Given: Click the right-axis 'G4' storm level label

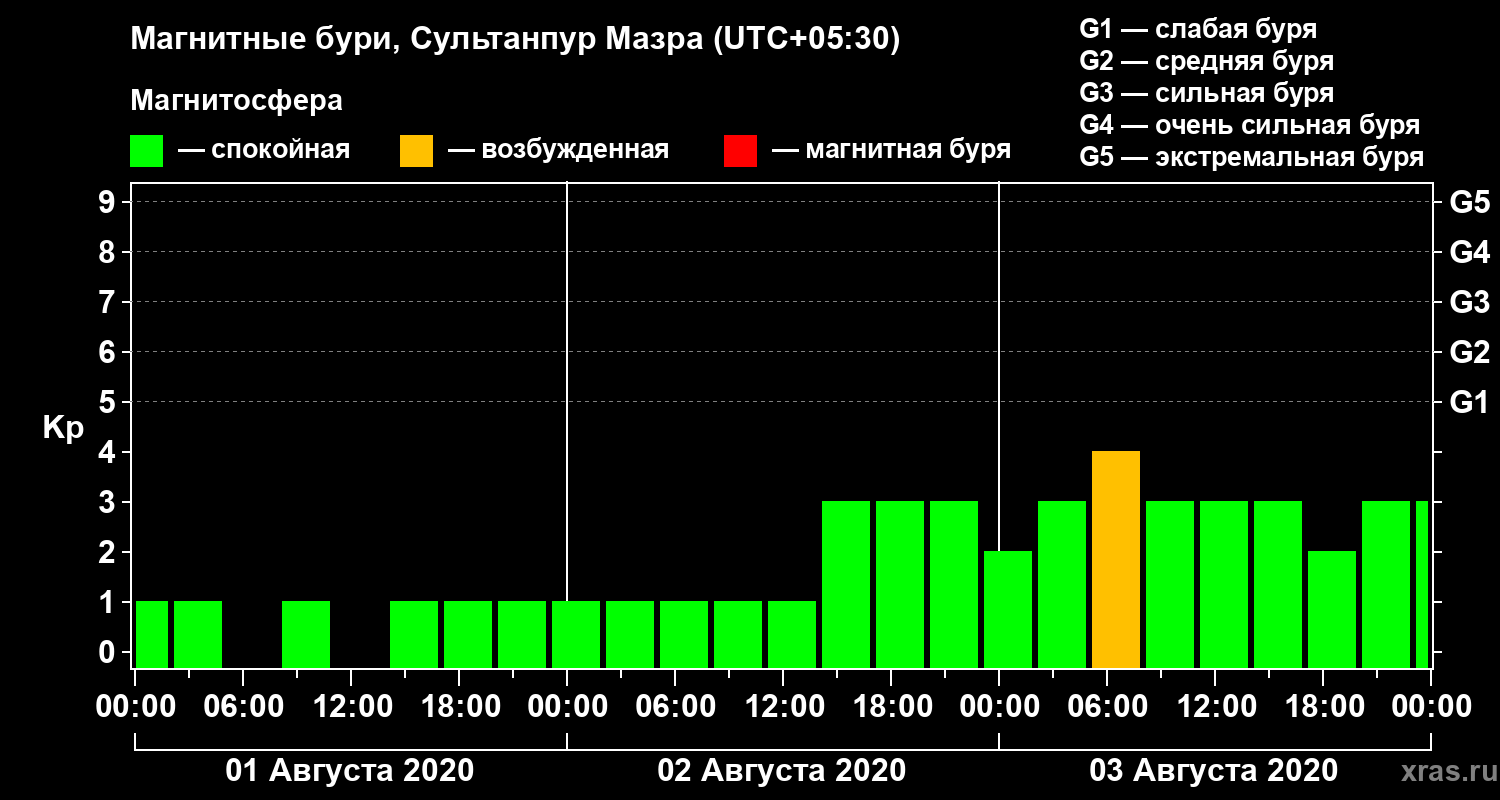Looking at the screenshot, I should click(x=1469, y=252).
